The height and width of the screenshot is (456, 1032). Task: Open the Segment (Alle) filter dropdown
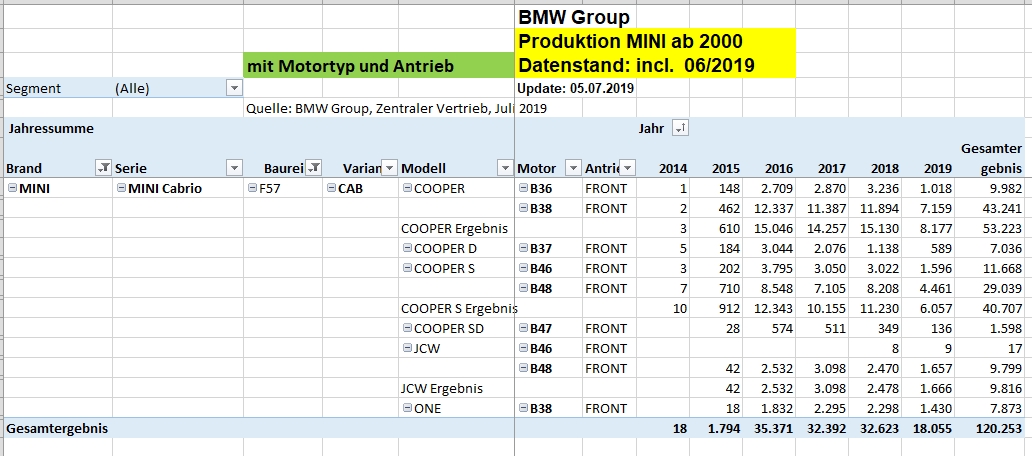(233, 88)
